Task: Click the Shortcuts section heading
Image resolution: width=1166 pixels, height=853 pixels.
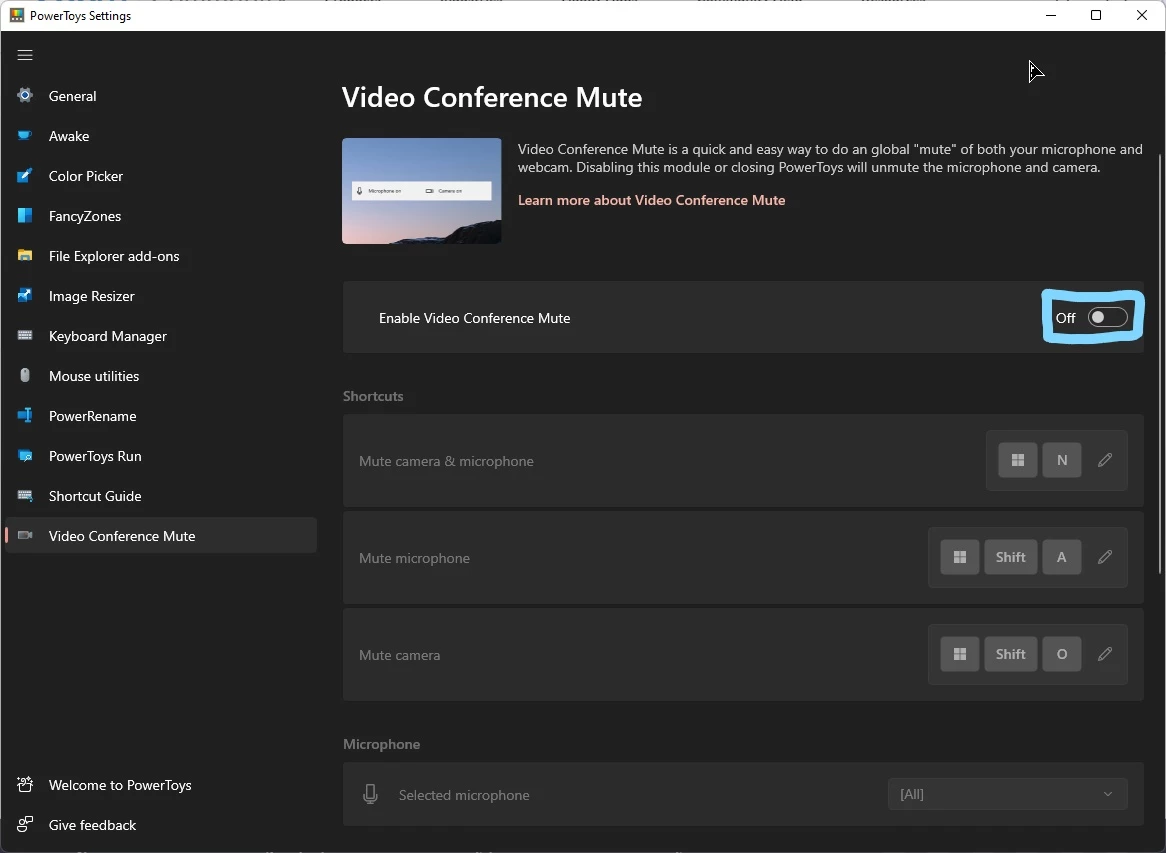Action: (373, 396)
